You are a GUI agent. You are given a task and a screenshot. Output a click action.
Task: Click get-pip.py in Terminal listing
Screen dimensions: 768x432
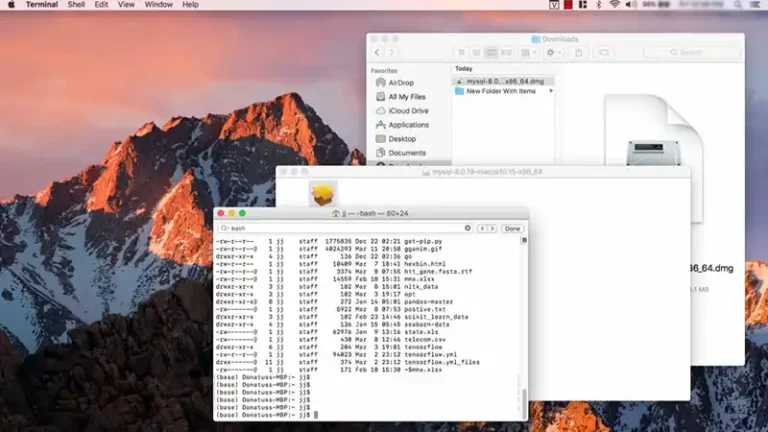tap(423, 241)
